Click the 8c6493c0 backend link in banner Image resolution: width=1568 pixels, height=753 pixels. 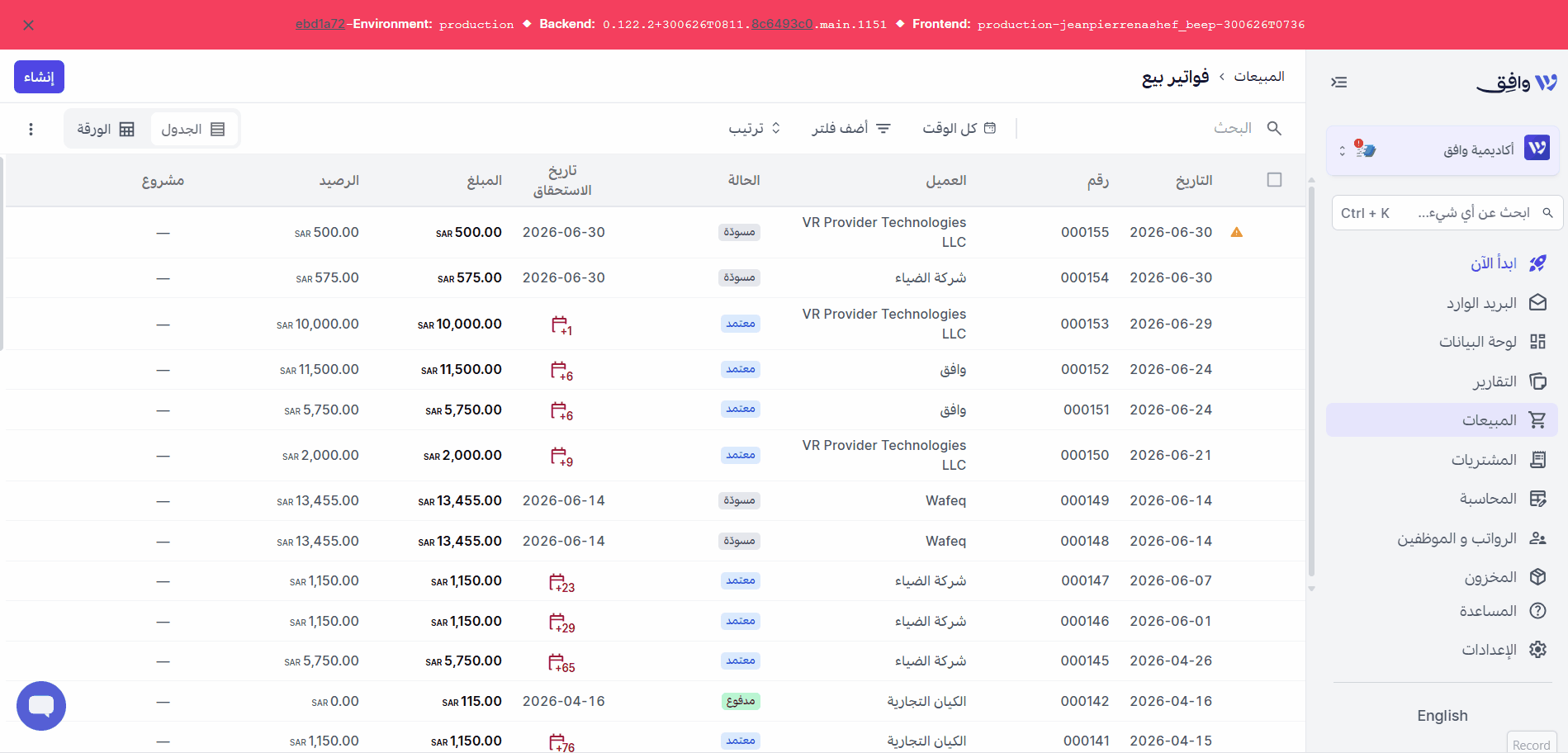(782, 24)
